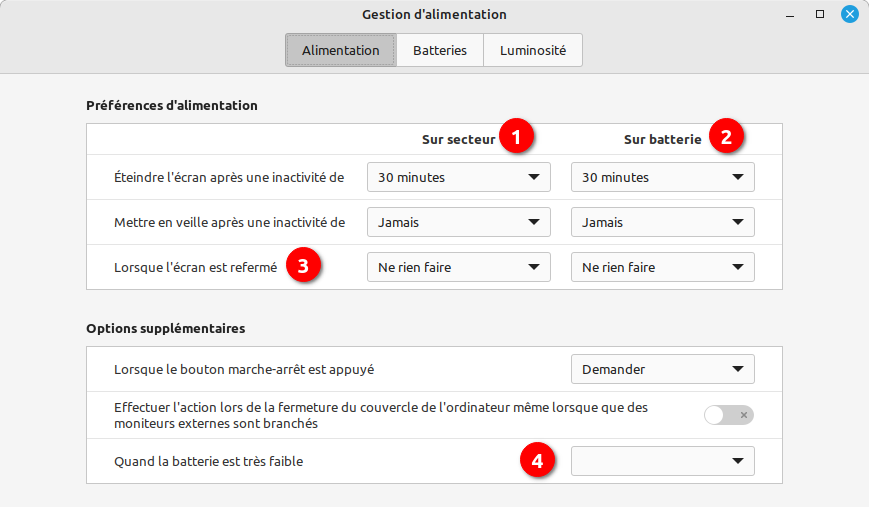The image size is (869, 507).
Task: Open 'Mettre en veille' dropdown under Sur secteur
Action: 458,222
